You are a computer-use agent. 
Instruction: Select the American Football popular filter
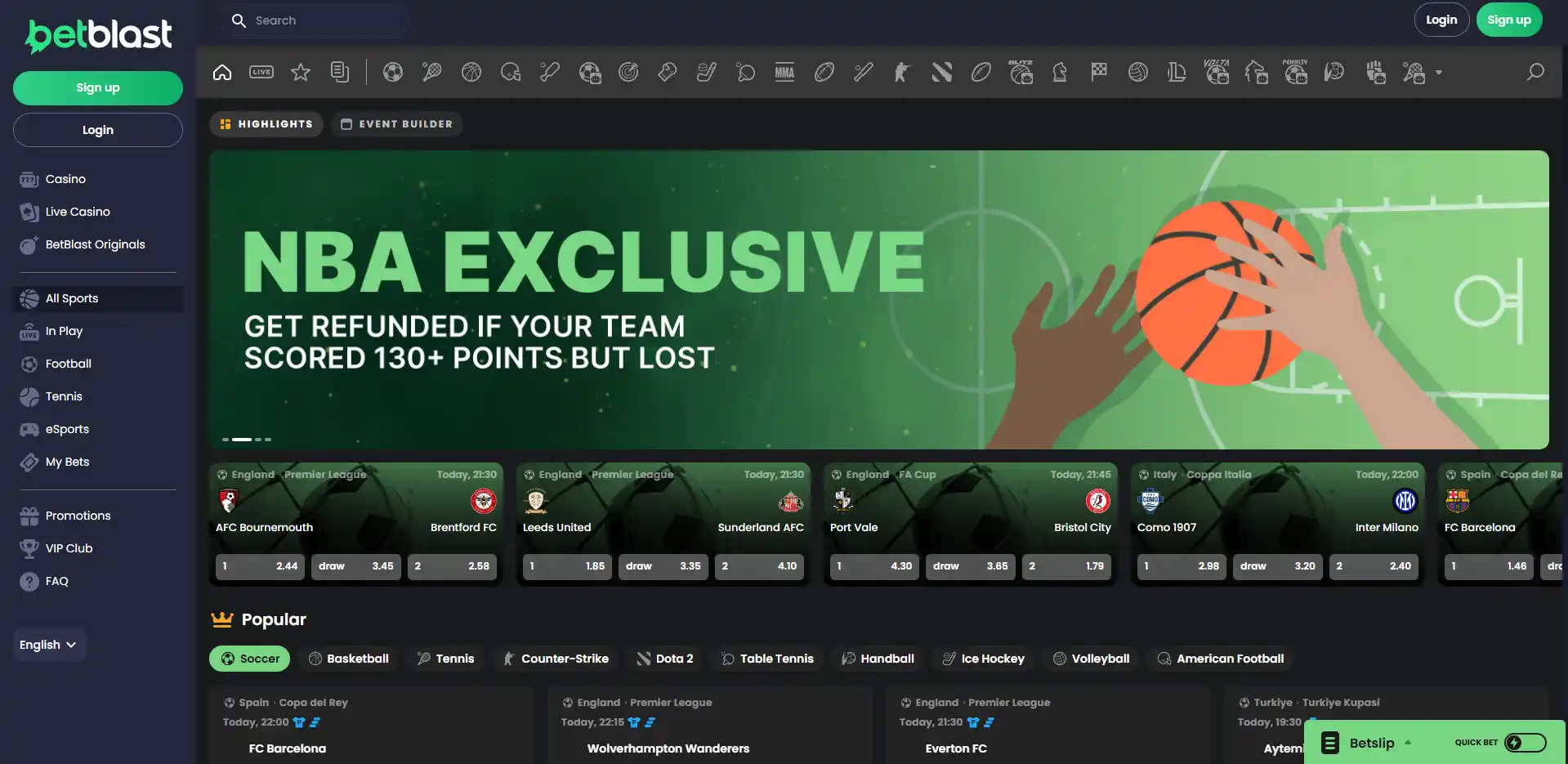click(x=1221, y=659)
